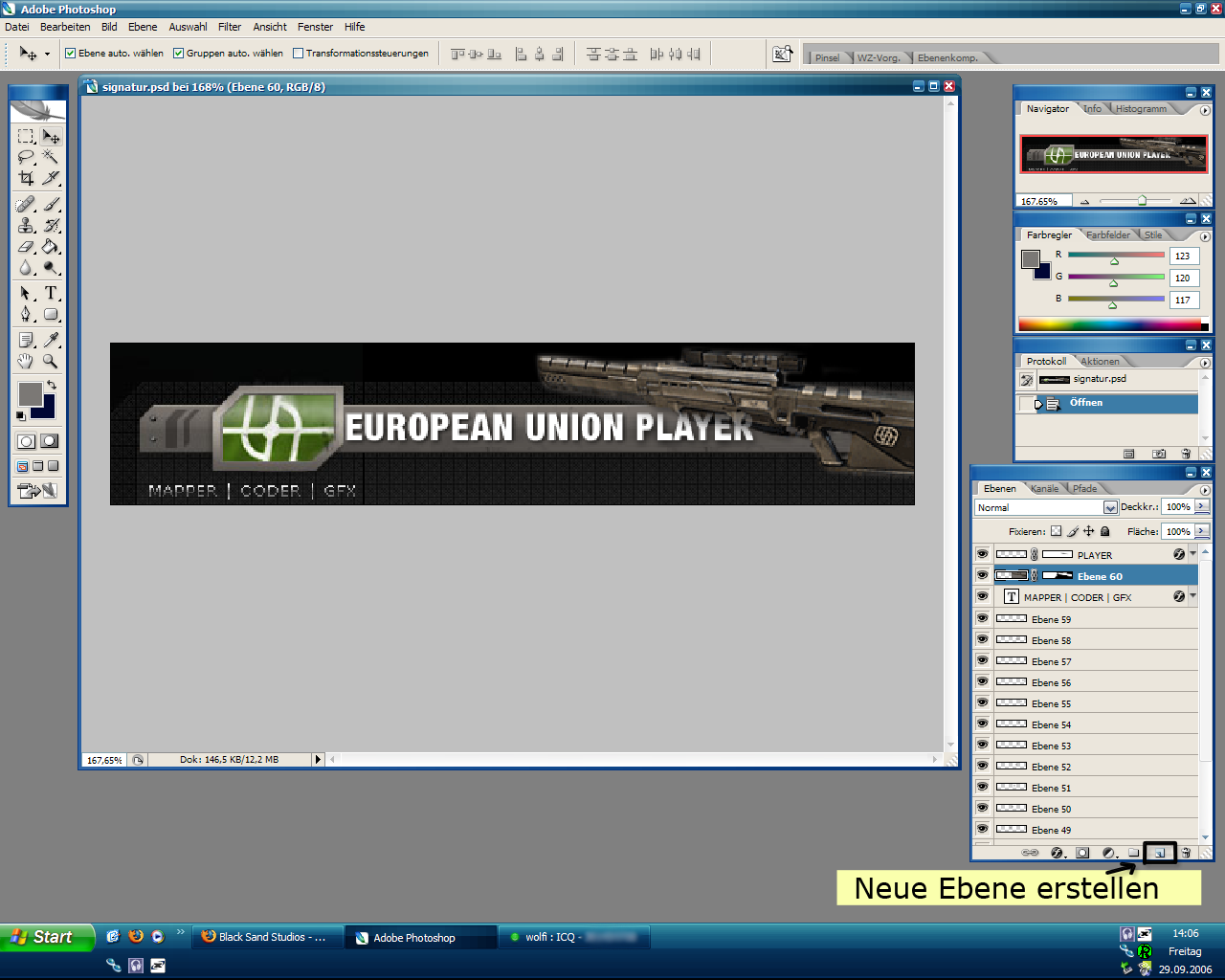Toggle 'Gruppen auto. wählen' checkbox
Screen dimensions: 1225x980
(x=178, y=54)
